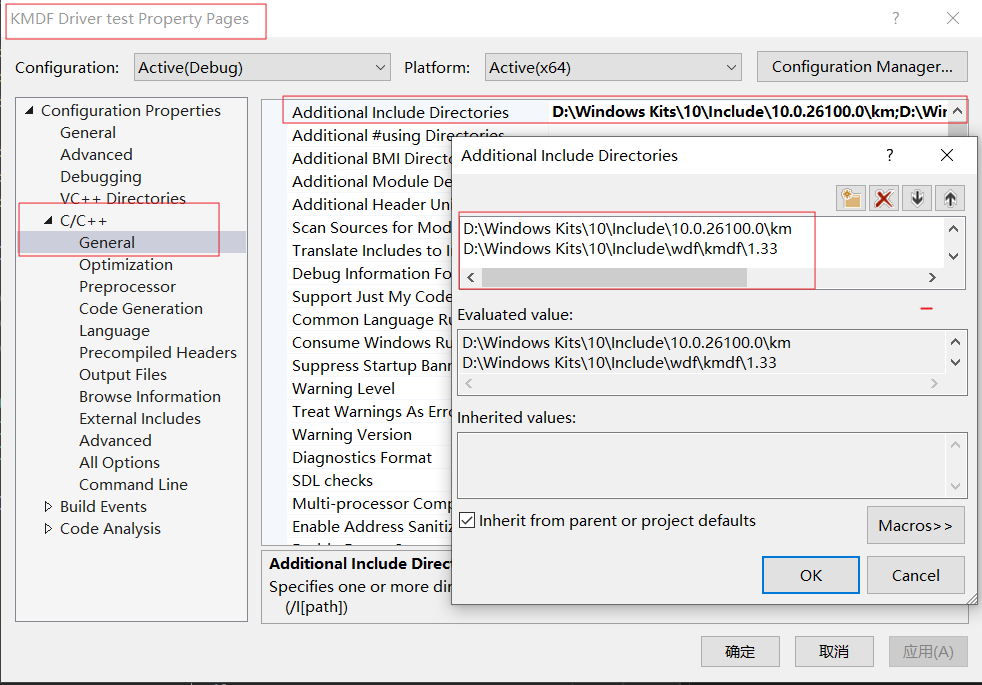Select the Treat Warnings As Errors row
The width and height of the screenshot is (982, 685).
click(x=371, y=411)
